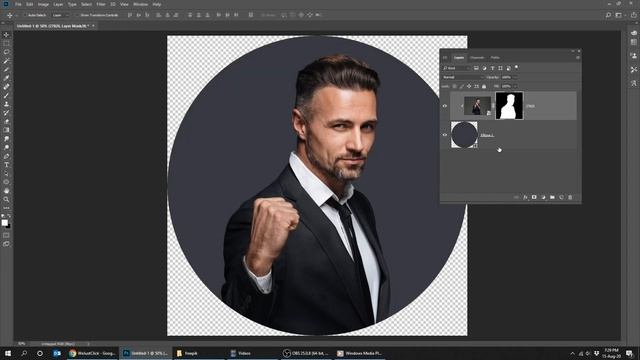The image size is (640, 360).
Task: Select the Clone Stamp tool
Action: [x=6, y=104]
